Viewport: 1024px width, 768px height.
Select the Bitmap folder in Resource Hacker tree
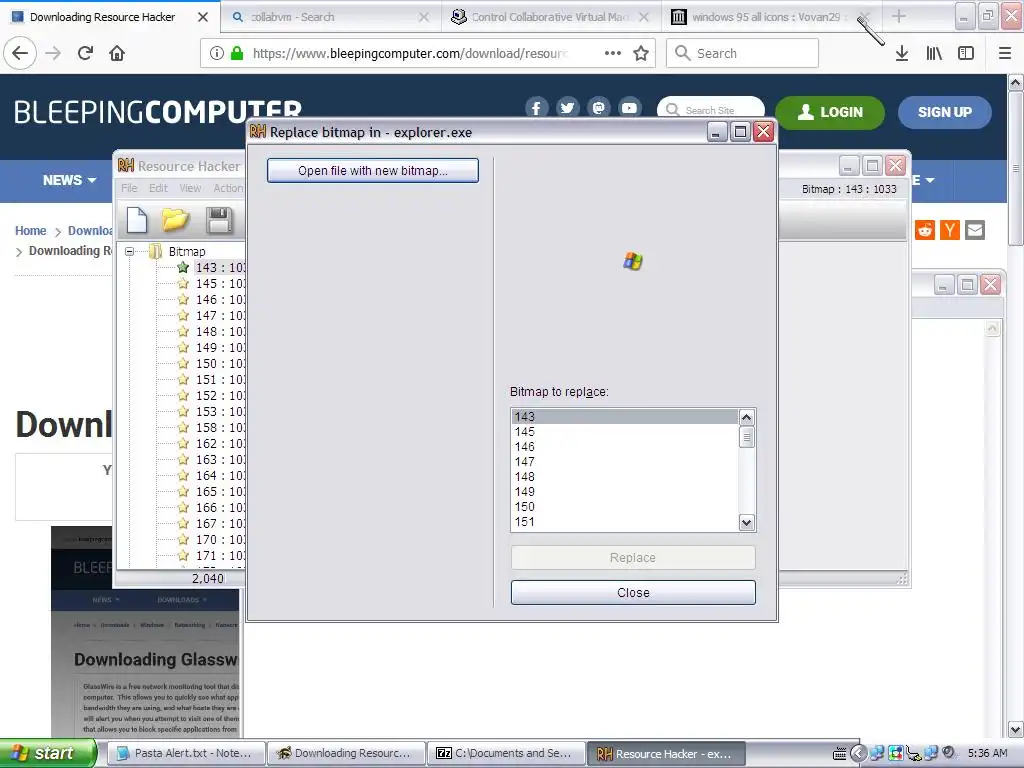186,251
